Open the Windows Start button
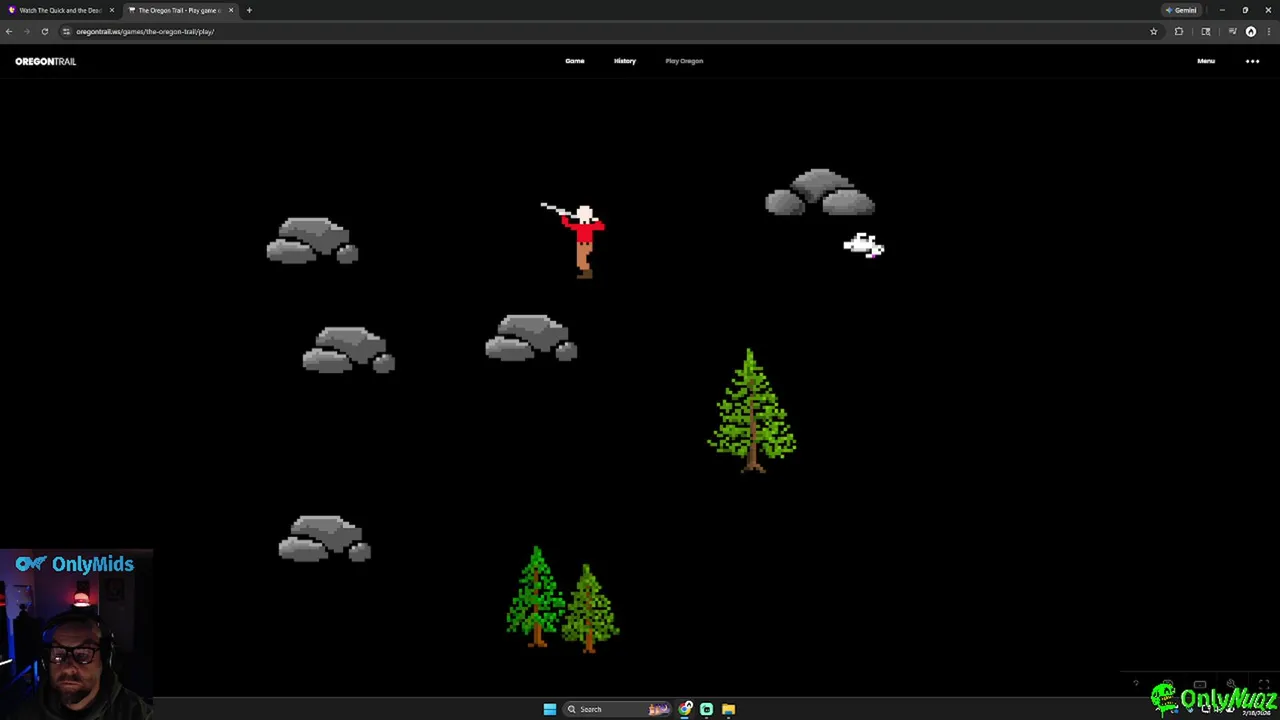This screenshot has width=1280, height=720. 549,709
